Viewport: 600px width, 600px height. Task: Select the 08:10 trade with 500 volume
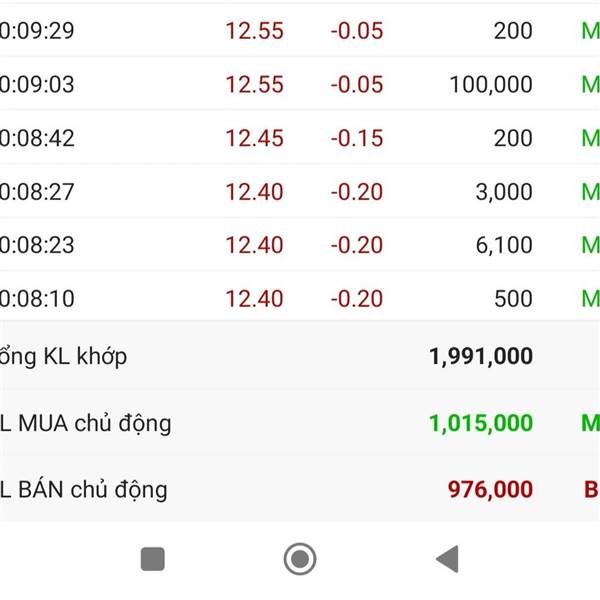[x=300, y=298]
